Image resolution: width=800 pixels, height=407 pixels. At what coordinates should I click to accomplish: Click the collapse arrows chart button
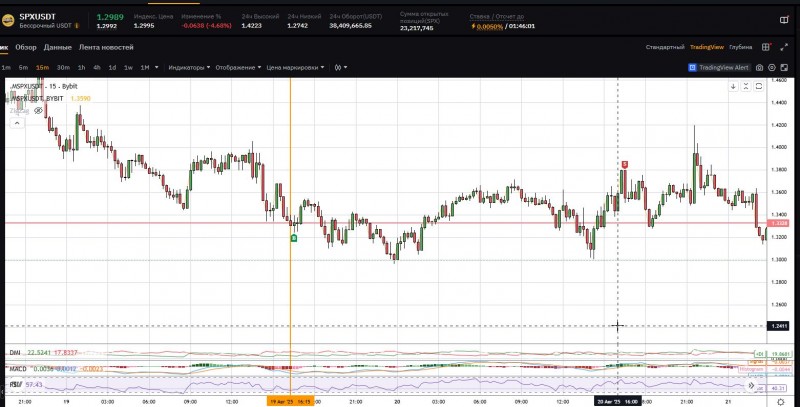click(x=746, y=86)
